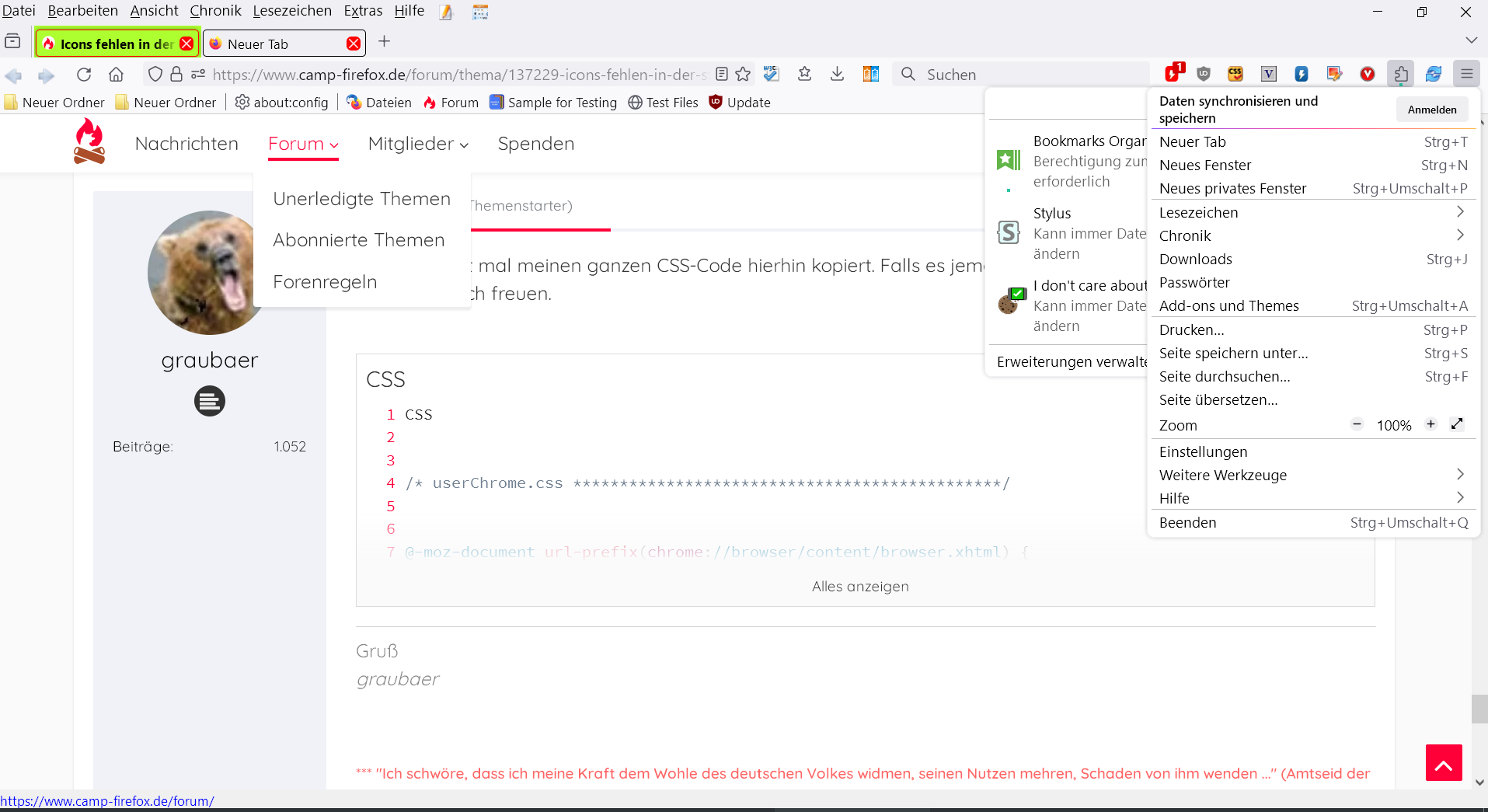
Task: Click the pencil icon in menu bar
Action: pos(446,12)
